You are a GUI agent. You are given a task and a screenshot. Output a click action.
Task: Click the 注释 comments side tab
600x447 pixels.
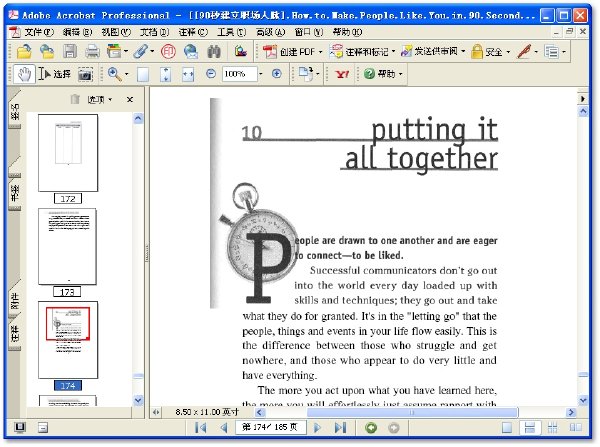[x=15, y=334]
